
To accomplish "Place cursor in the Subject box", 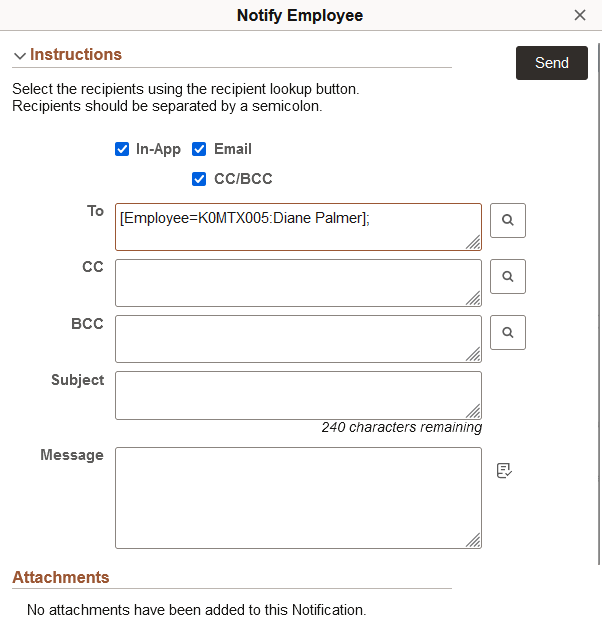I will tap(298, 396).
